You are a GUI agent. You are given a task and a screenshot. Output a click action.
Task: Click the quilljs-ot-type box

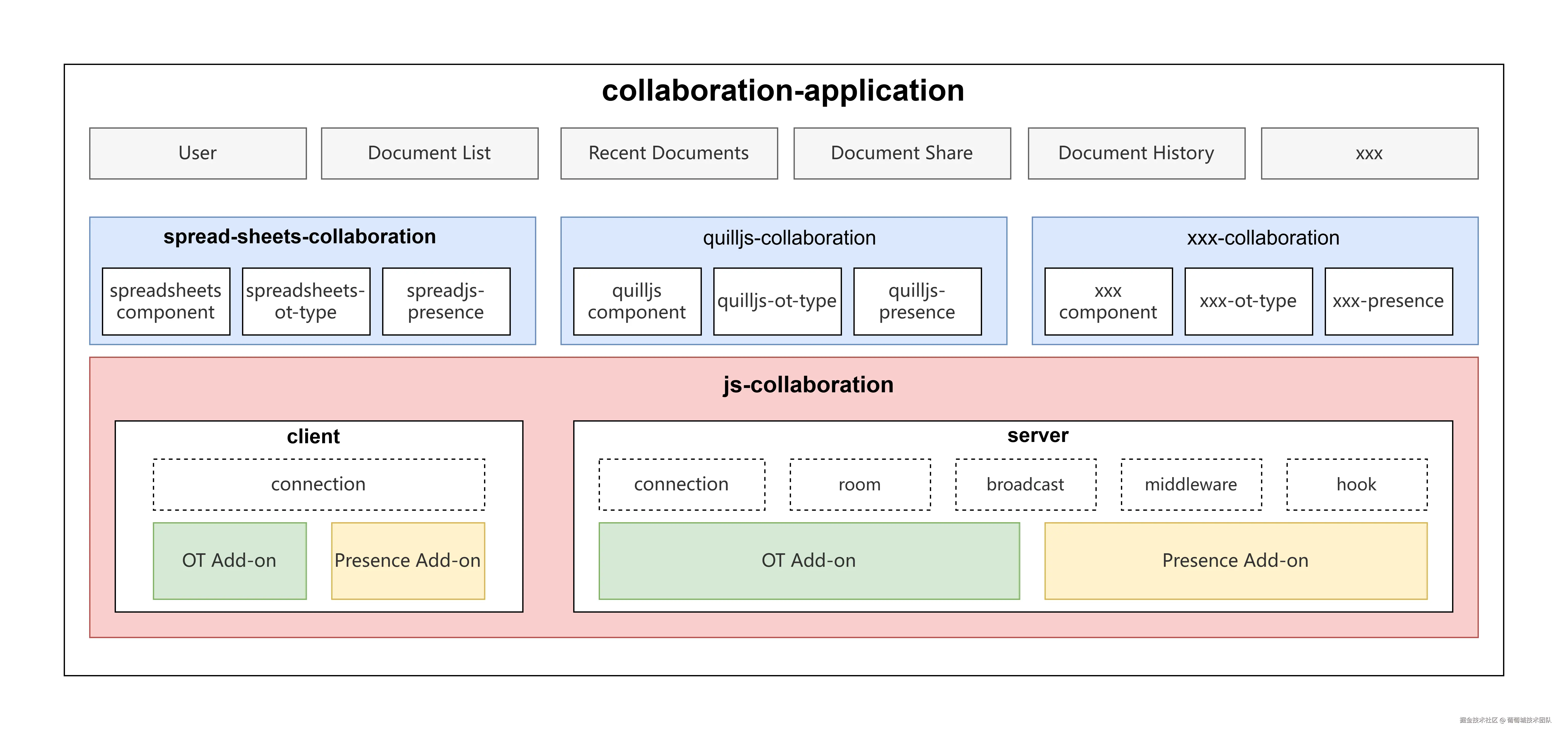pos(777,301)
